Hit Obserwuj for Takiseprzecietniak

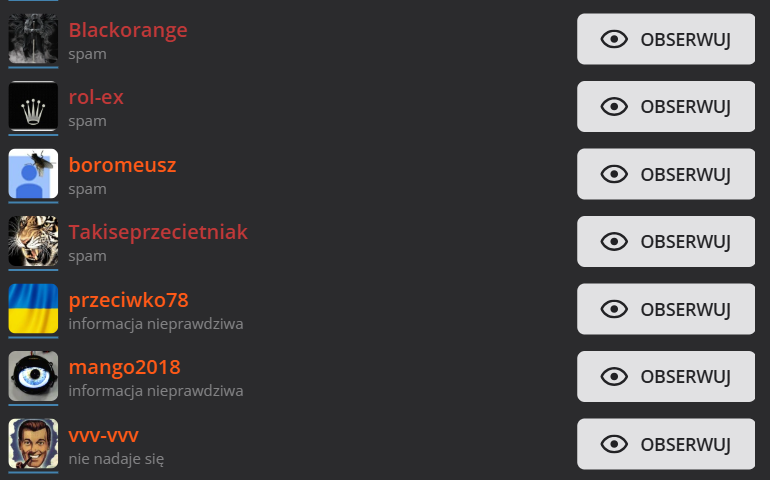(x=666, y=241)
